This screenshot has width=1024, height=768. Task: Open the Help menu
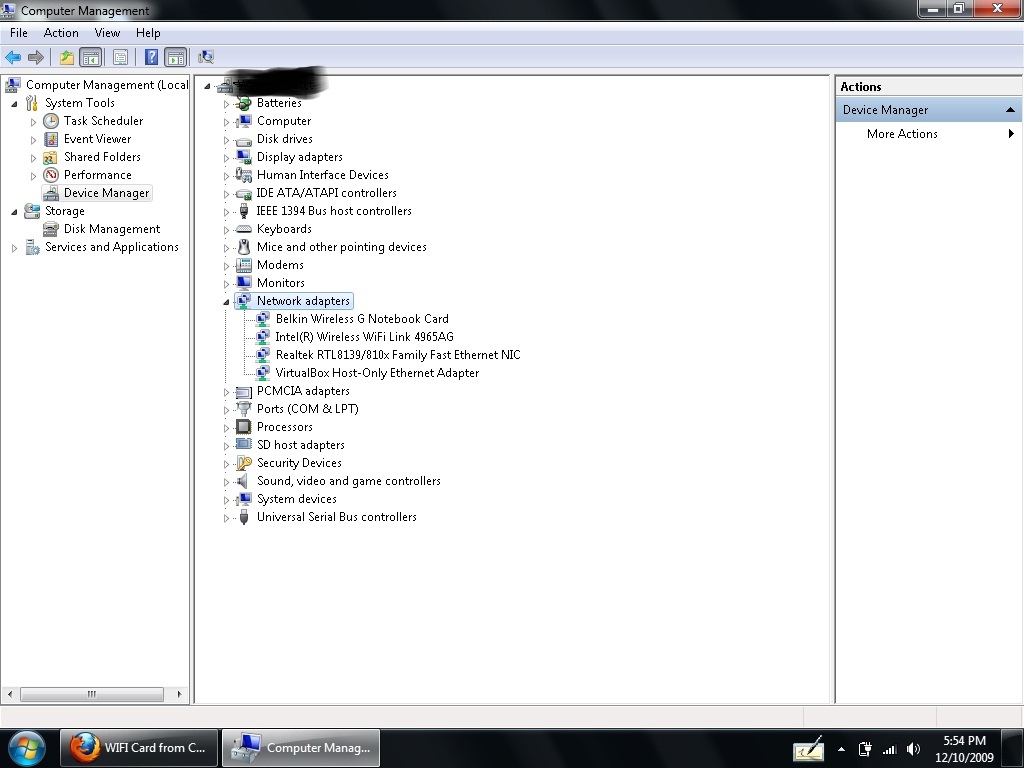tap(148, 33)
